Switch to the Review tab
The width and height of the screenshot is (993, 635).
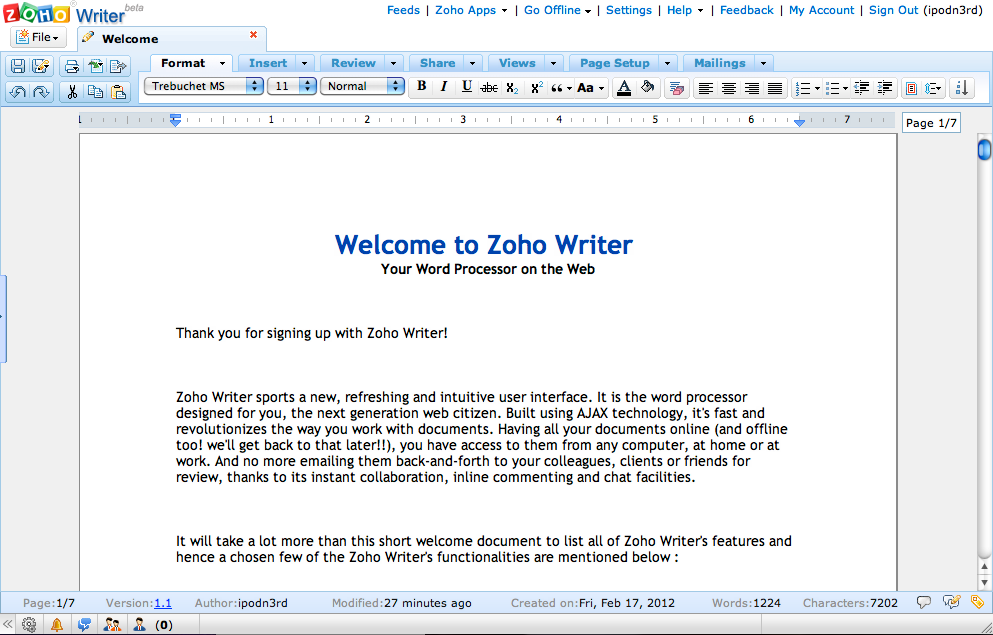click(x=353, y=63)
